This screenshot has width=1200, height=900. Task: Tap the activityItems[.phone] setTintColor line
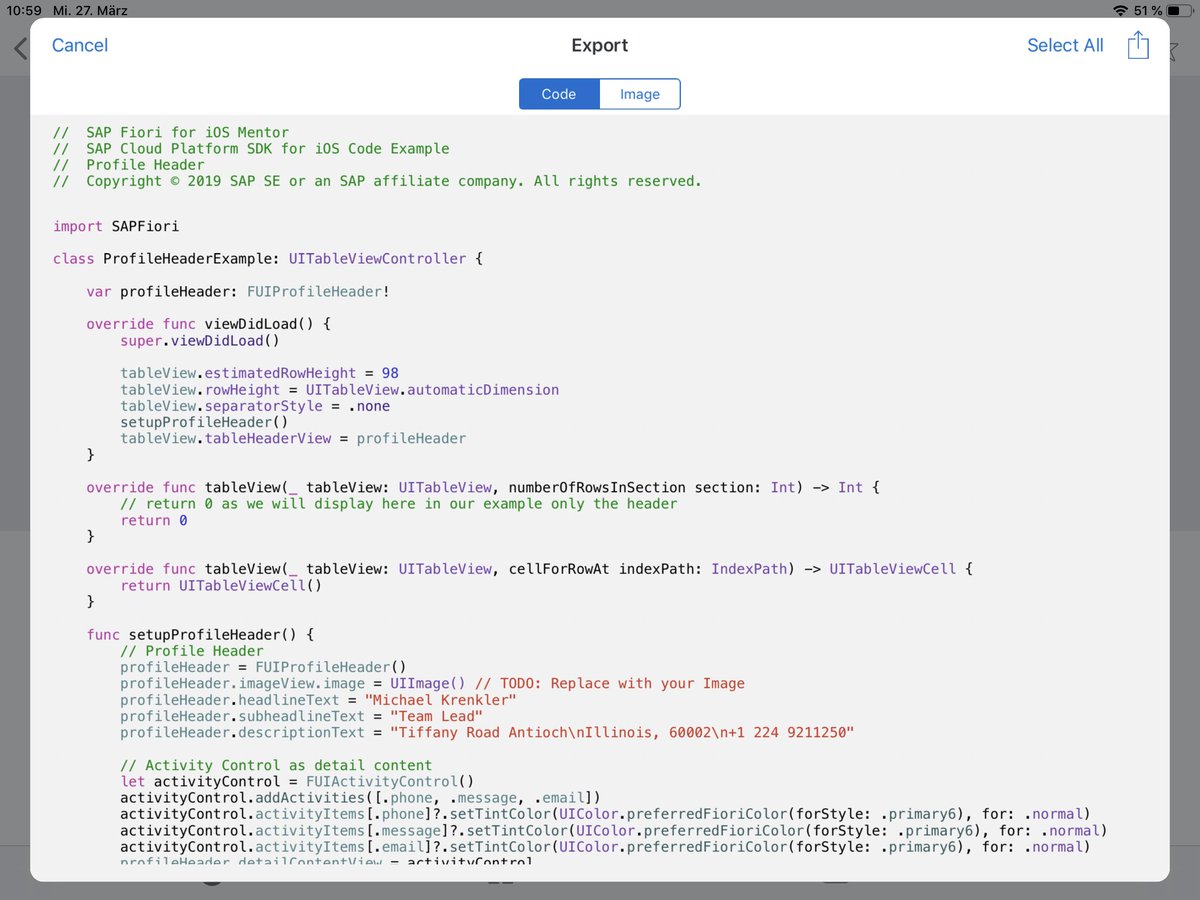pyautogui.click(x=605, y=814)
